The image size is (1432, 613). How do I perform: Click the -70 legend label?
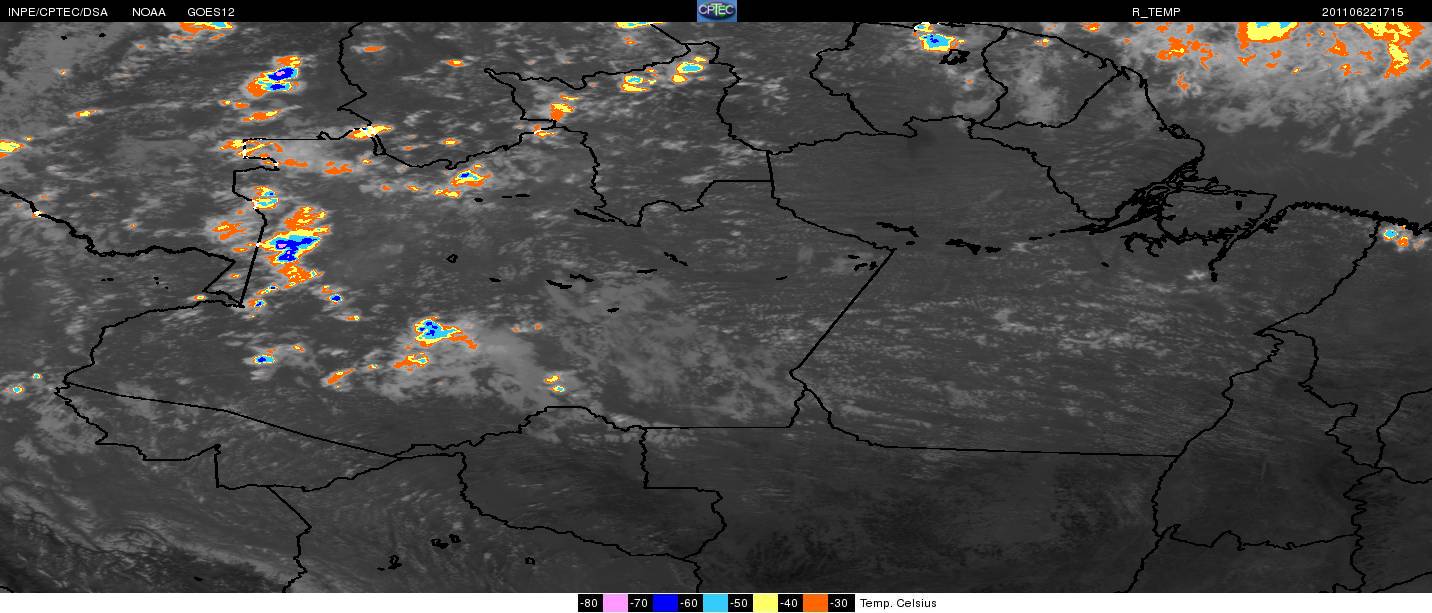point(640,603)
